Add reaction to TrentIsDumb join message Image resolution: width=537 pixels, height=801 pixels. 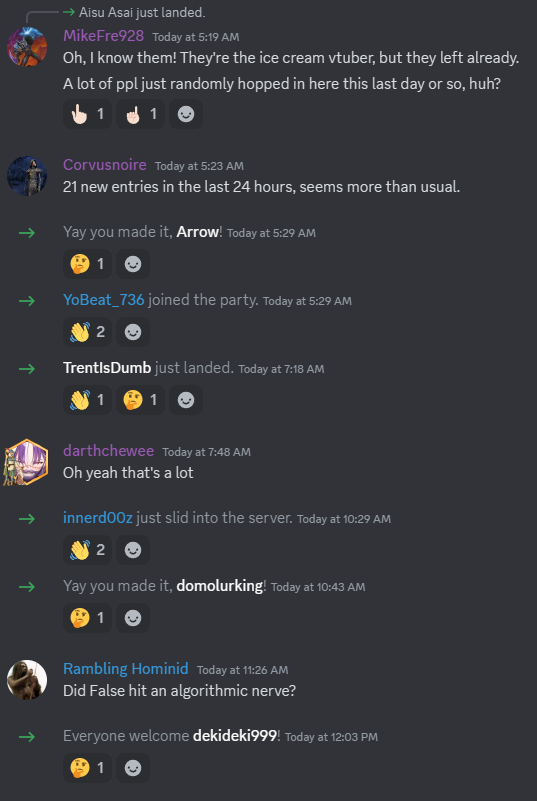pyautogui.click(x=185, y=400)
